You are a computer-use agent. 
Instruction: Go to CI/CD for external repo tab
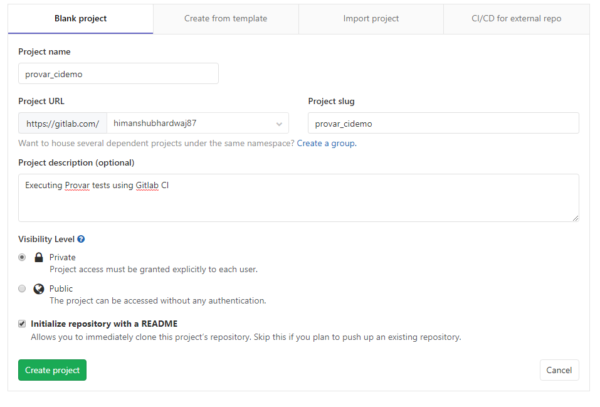coord(516,19)
